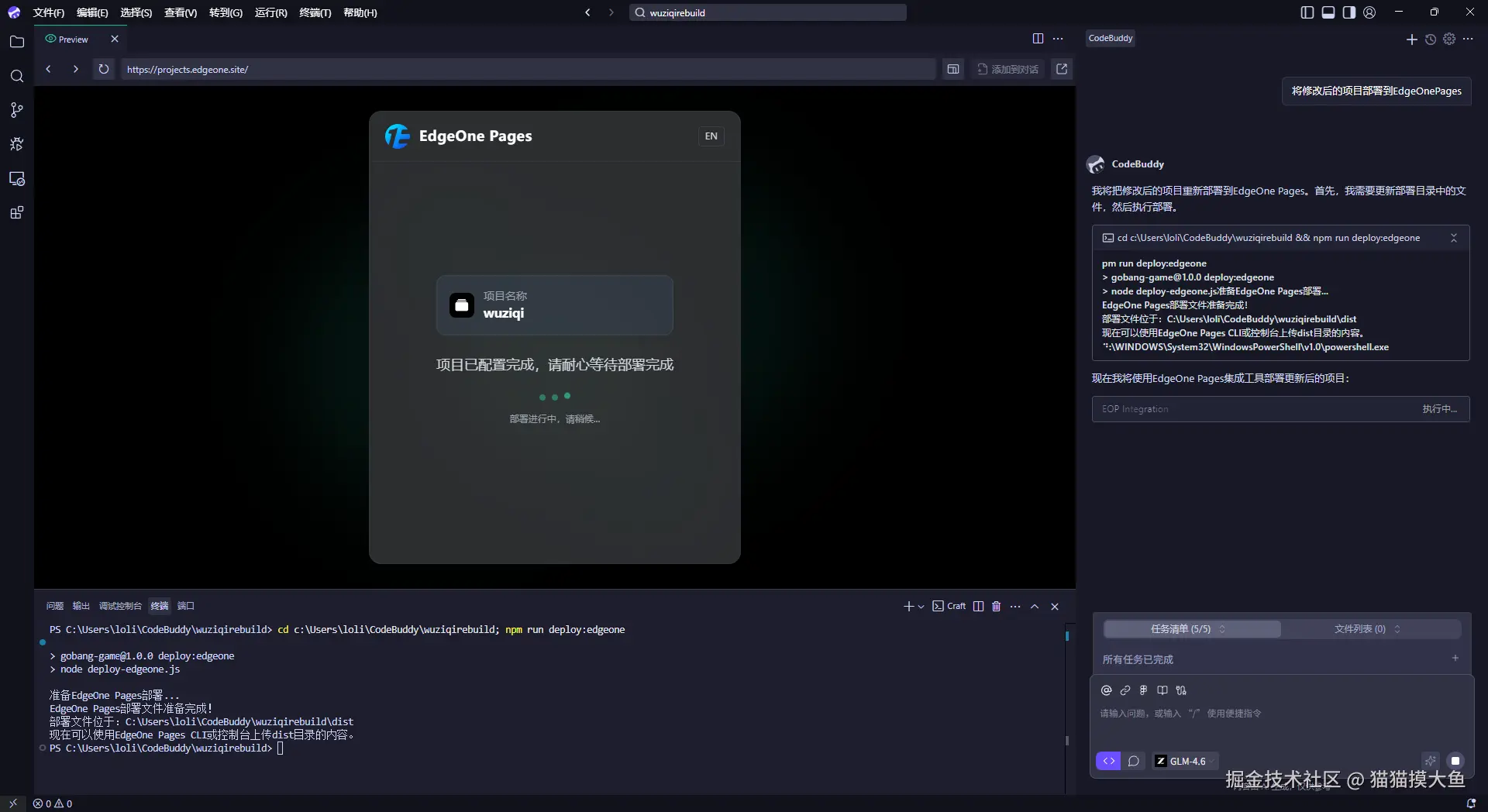This screenshot has width=1488, height=812.
Task: Reload the preview page
Action: click(x=103, y=69)
